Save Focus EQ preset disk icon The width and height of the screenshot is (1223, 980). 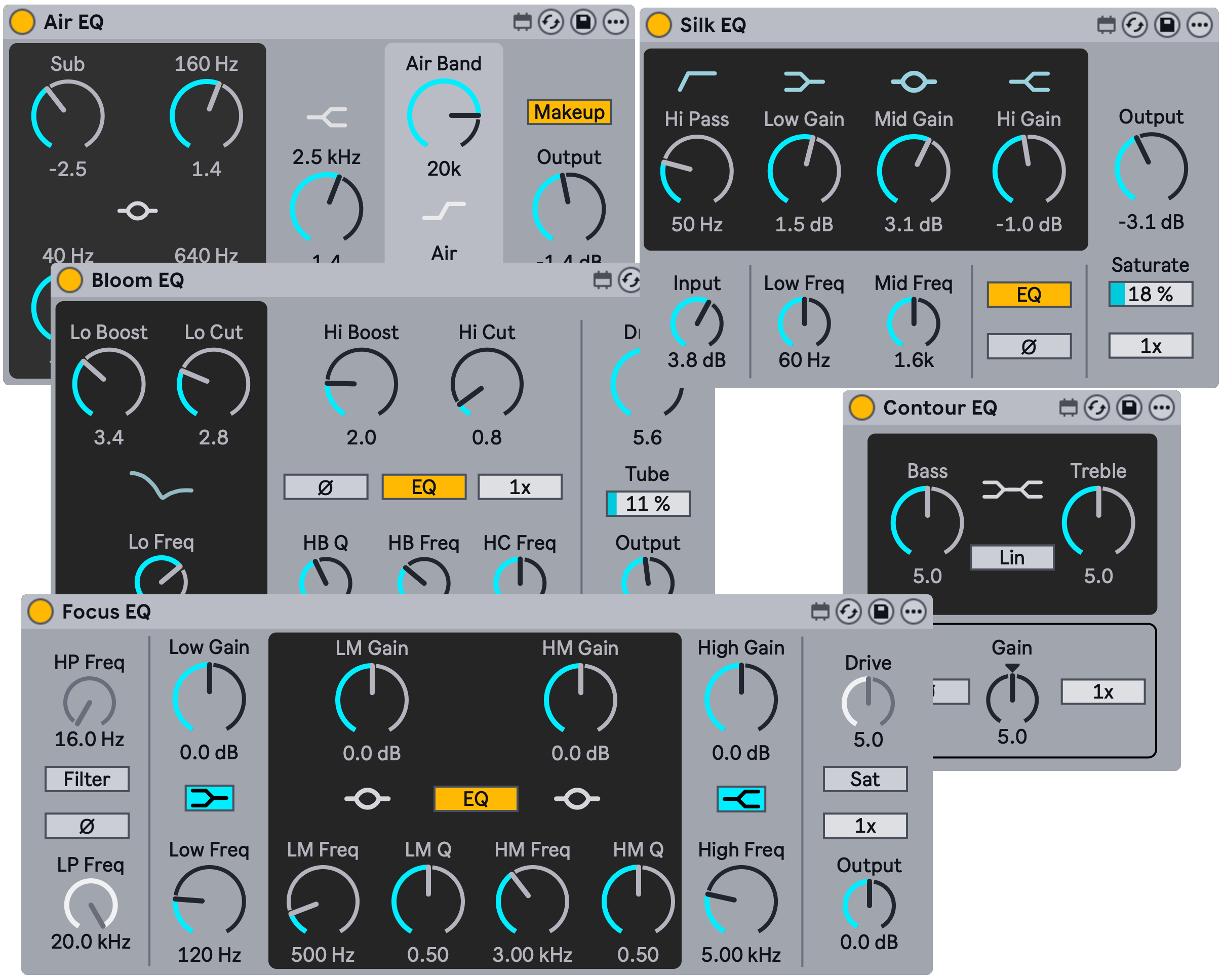881,612
